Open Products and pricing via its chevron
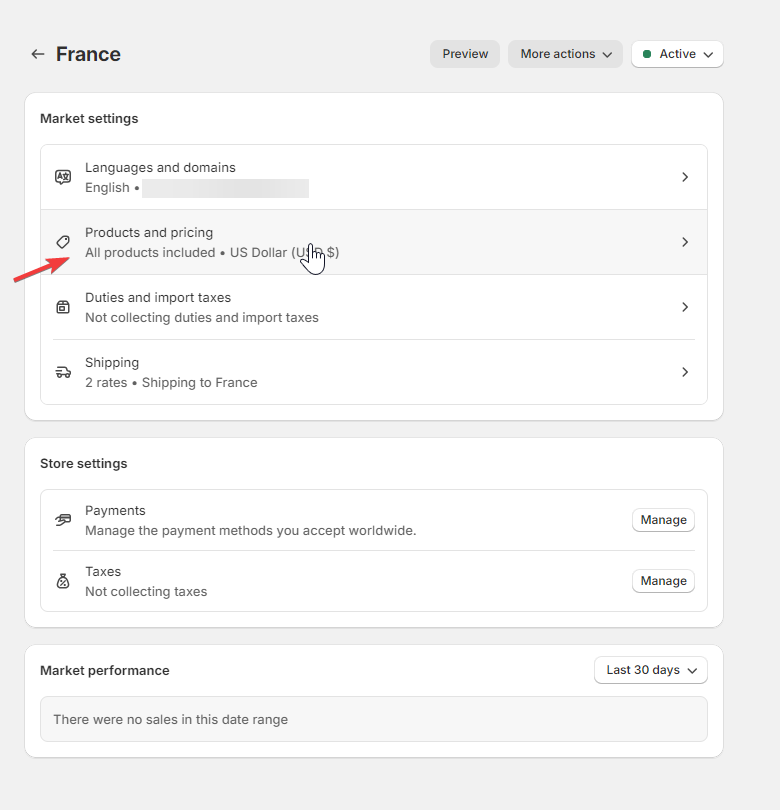Viewport: 780px width, 810px height. tap(685, 242)
